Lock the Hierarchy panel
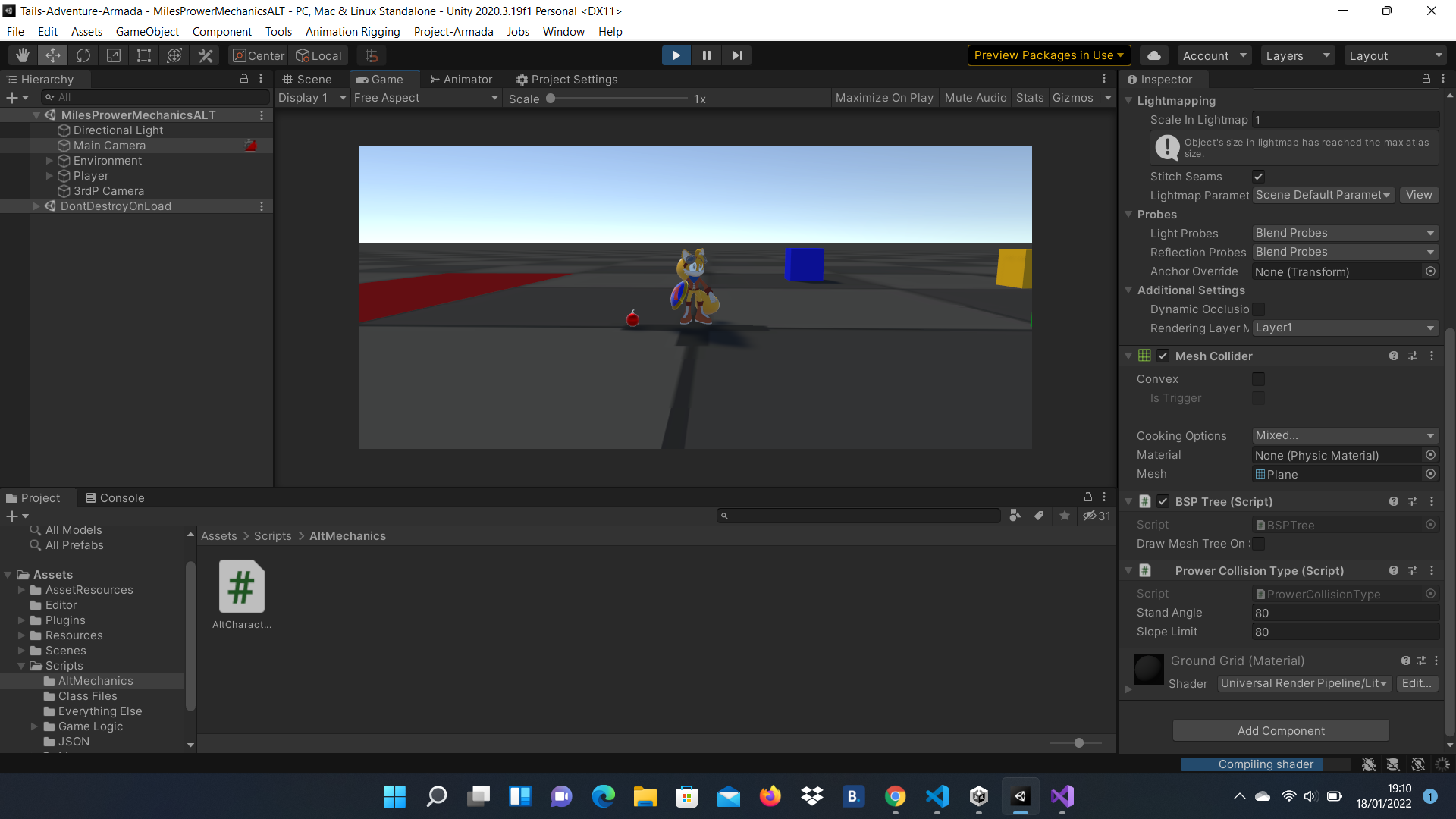This screenshot has width=1456, height=819. 244,79
